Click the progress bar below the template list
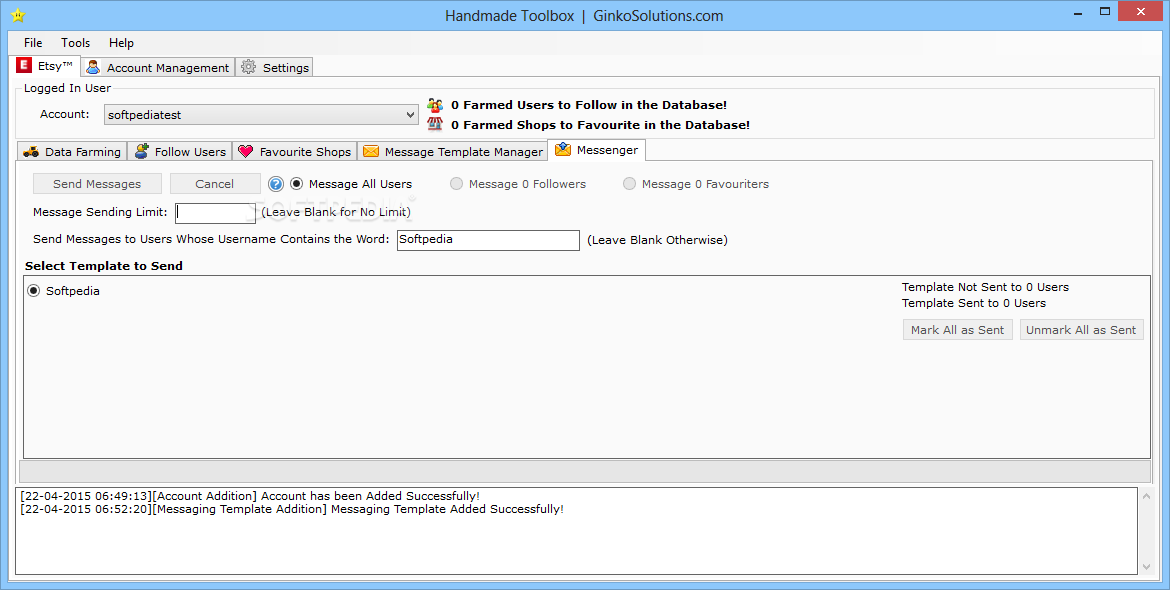This screenshot has width=1170, height=590. coord(585,471)
